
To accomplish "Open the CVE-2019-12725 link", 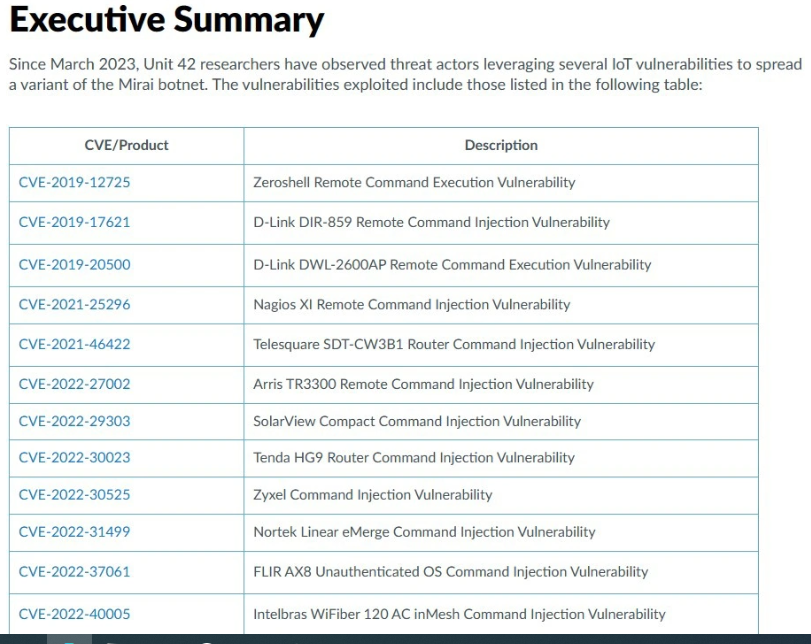I will [x=74, y=183].
